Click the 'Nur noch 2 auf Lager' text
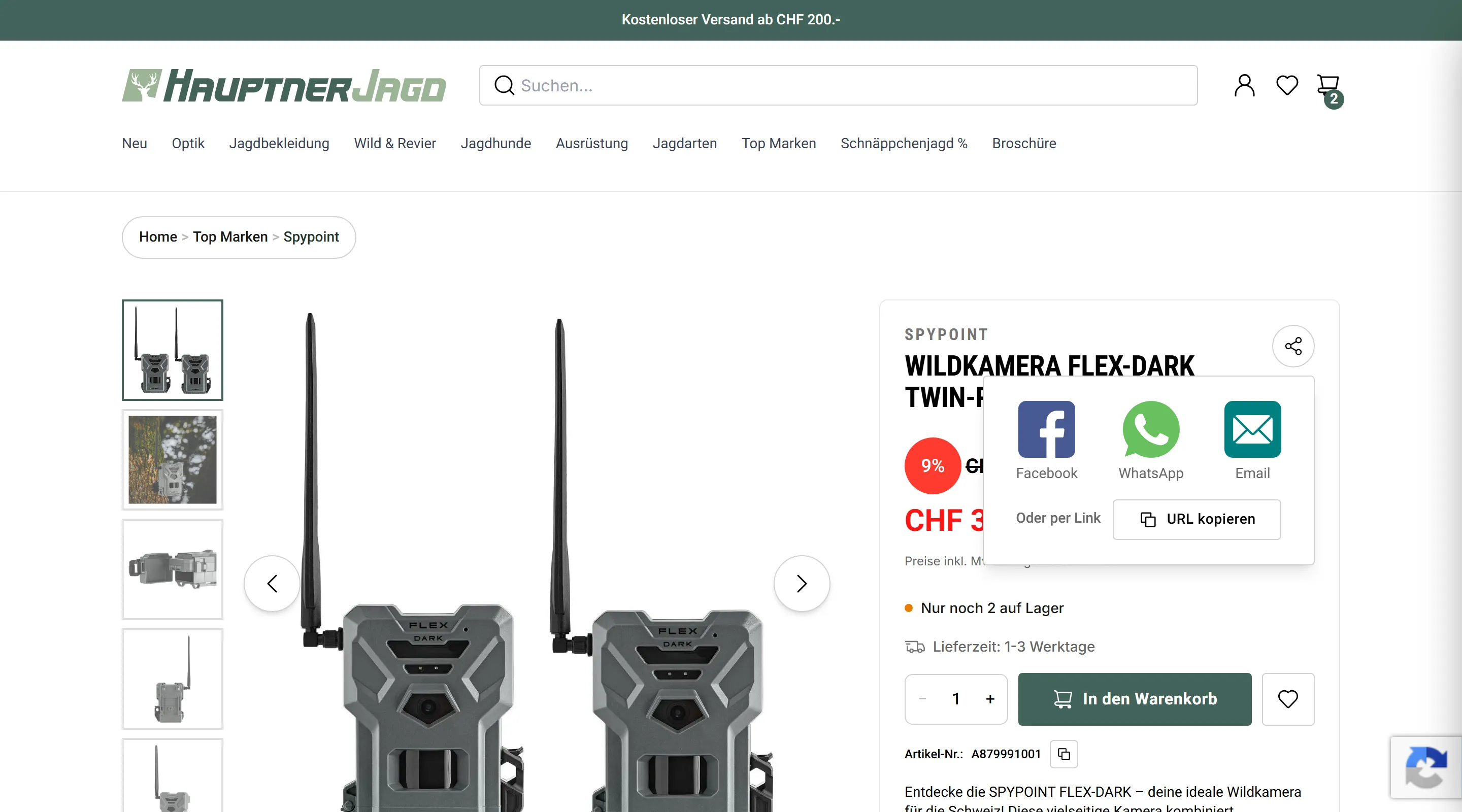 click(x=991, y=608)
